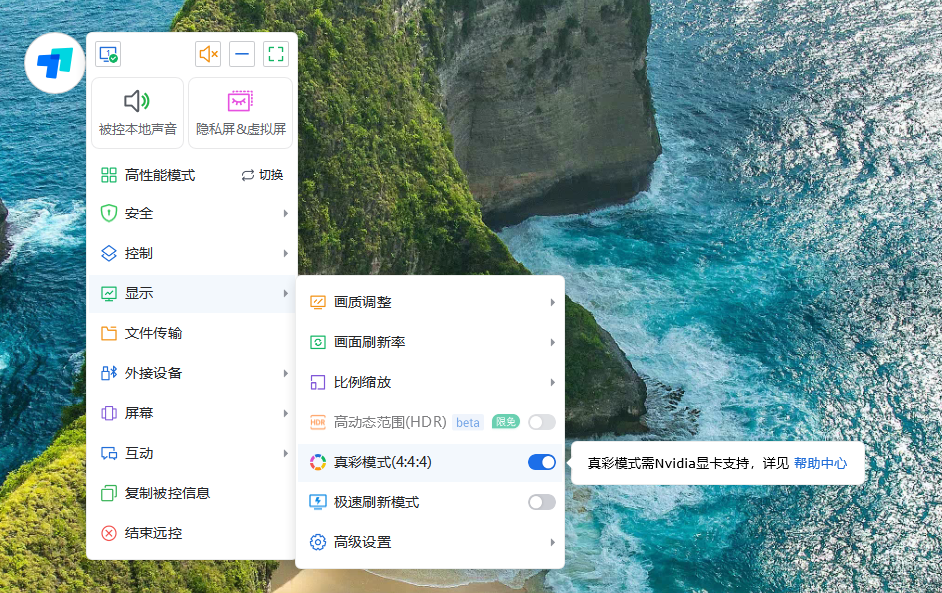This screenshot has width=942, height=593.
Task: Click the 屏幕 menu label
Action: click(139, 413)
